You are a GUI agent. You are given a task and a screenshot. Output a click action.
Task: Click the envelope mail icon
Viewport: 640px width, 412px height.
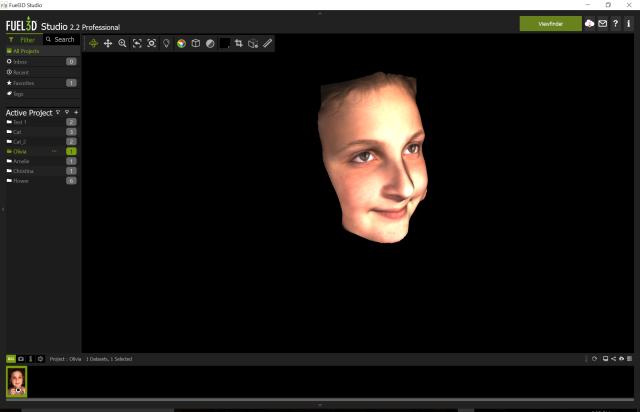tap(602, 23)
